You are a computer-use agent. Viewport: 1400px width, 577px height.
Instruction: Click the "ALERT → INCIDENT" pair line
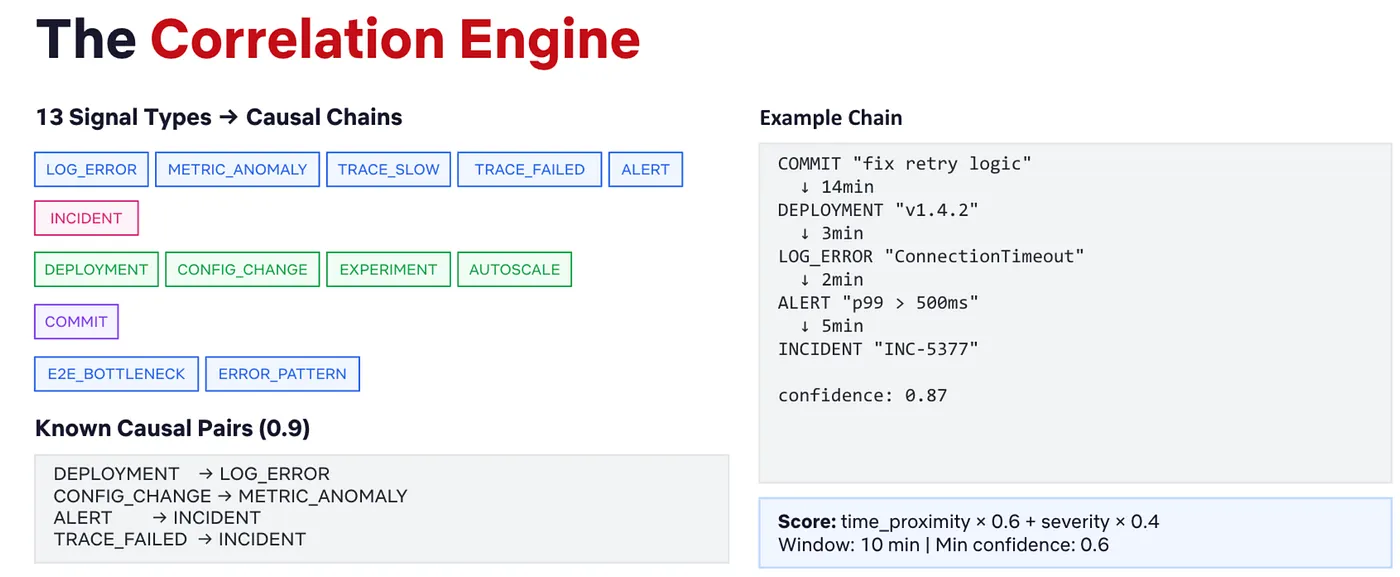click(157, 518)
